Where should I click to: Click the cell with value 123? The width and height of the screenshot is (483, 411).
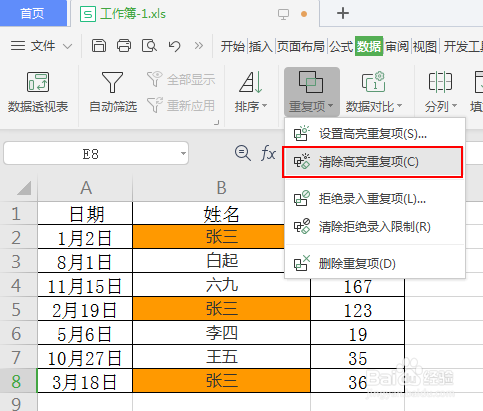(x=358, y=309)
